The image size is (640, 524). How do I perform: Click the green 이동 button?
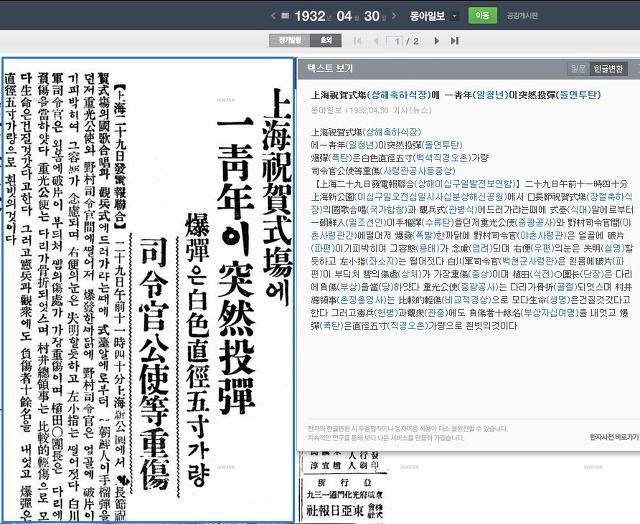pyautogui.click(x=482, y=16)
